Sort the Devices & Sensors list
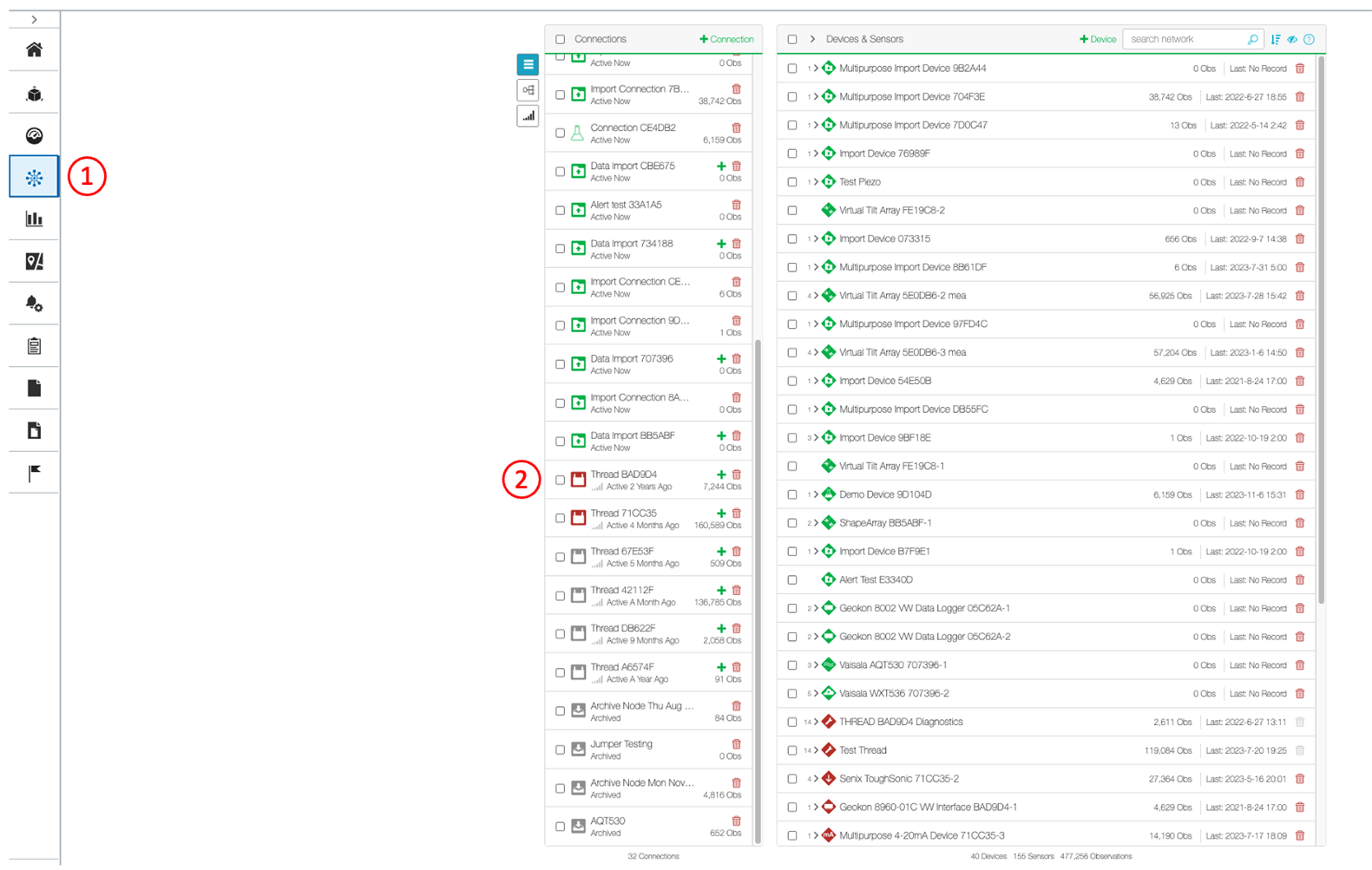 coord(1276,39)
